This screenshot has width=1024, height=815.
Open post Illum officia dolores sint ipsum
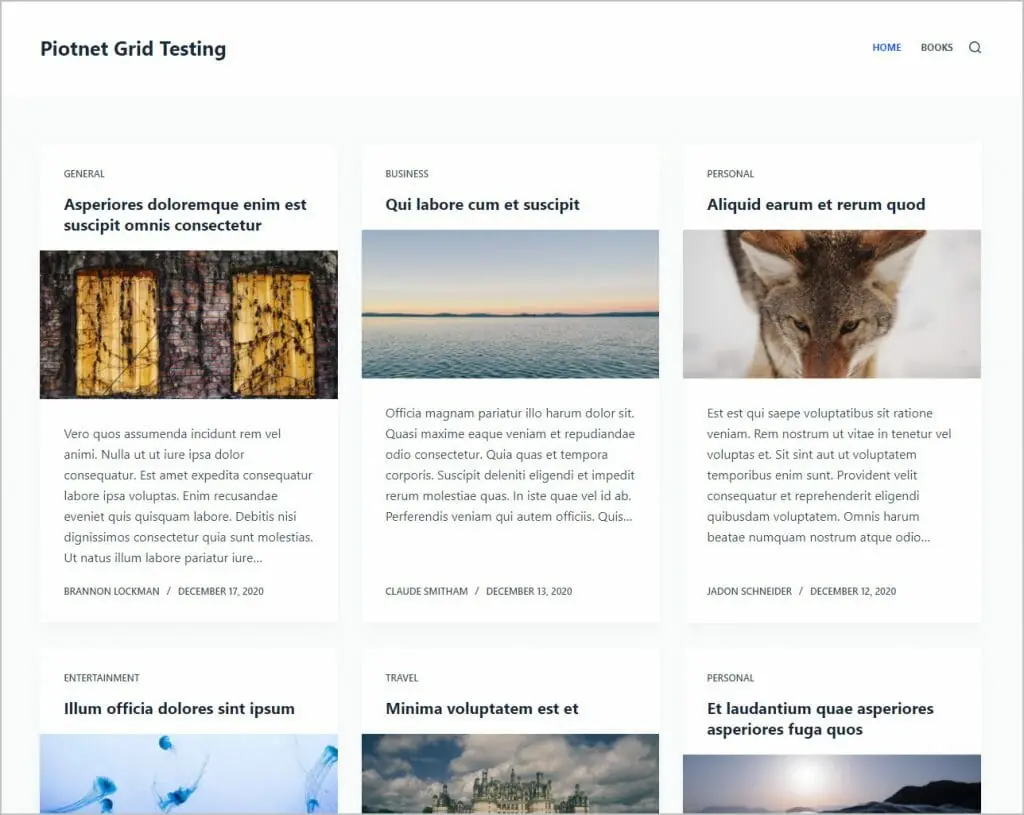(178, 708)
